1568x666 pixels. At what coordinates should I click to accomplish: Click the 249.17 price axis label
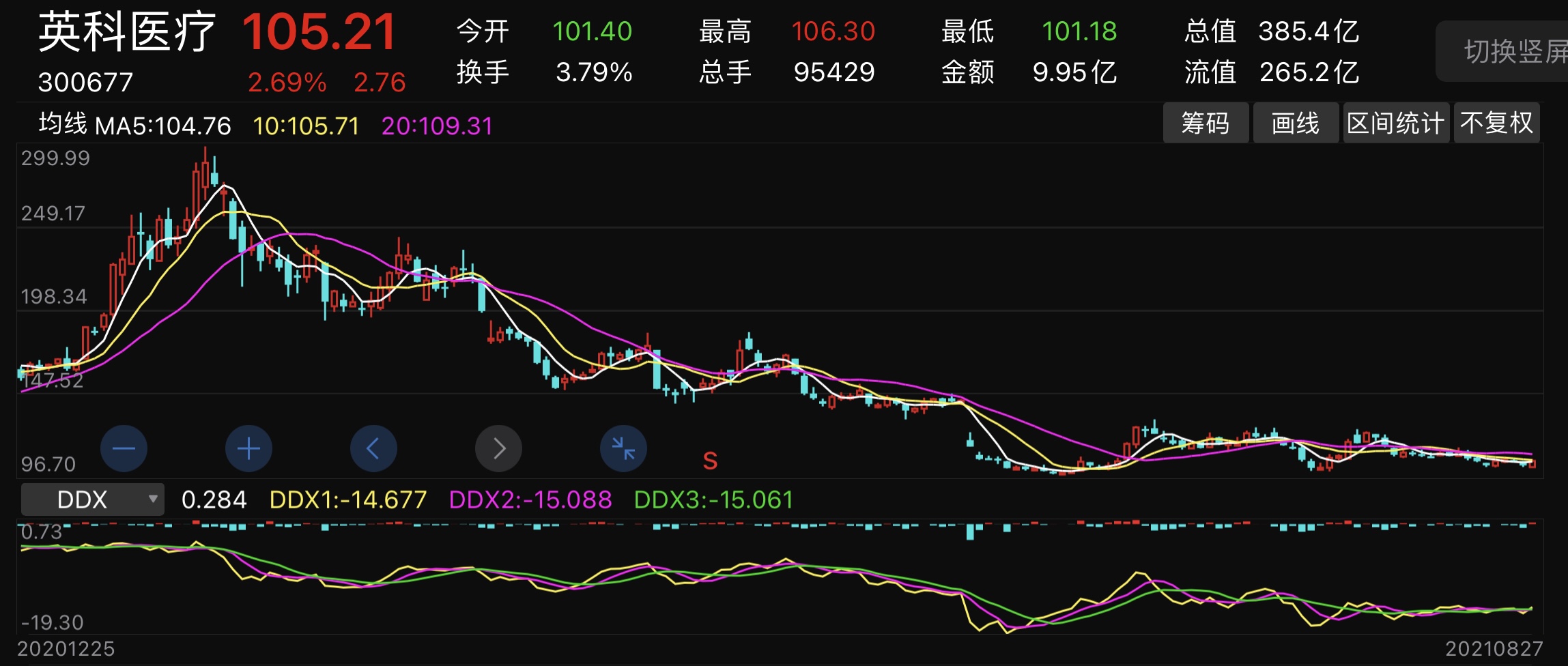[53, 214]
